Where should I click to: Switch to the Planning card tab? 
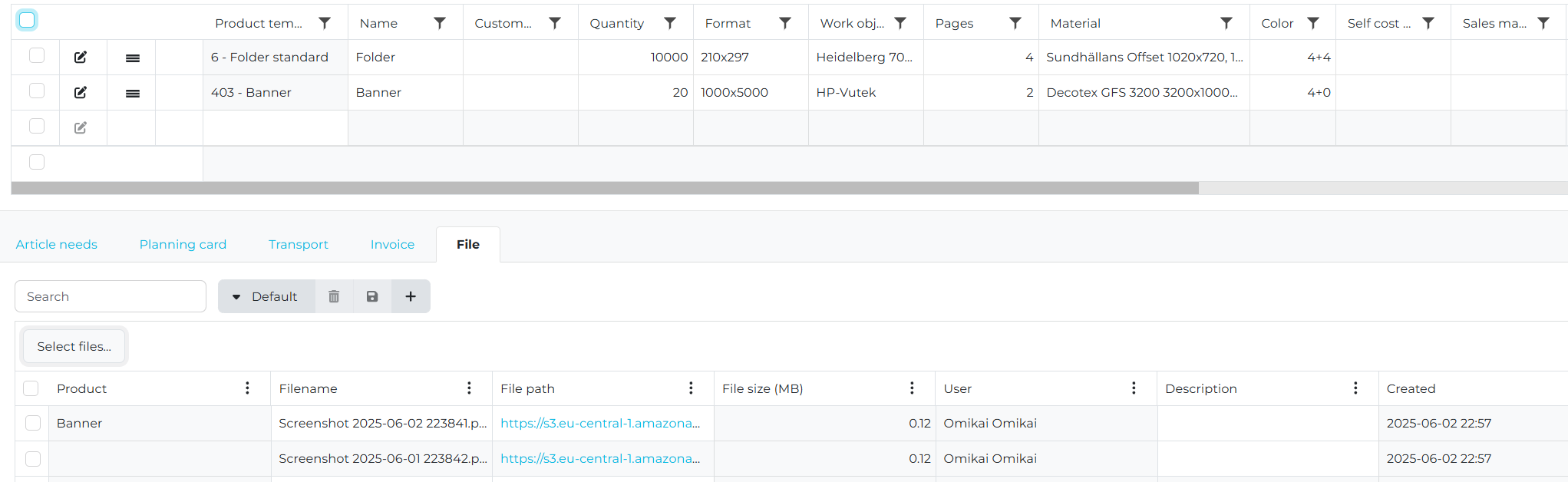(183, 244)
